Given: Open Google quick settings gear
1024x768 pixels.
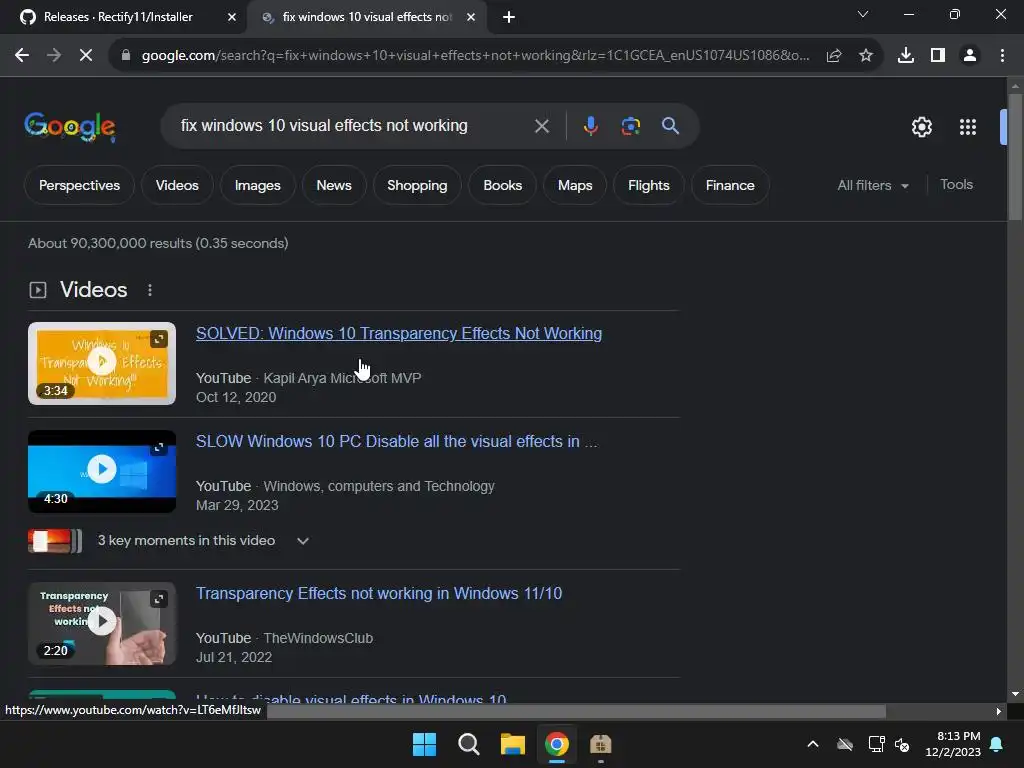Looking at the screenshot, I should [921, 127].
